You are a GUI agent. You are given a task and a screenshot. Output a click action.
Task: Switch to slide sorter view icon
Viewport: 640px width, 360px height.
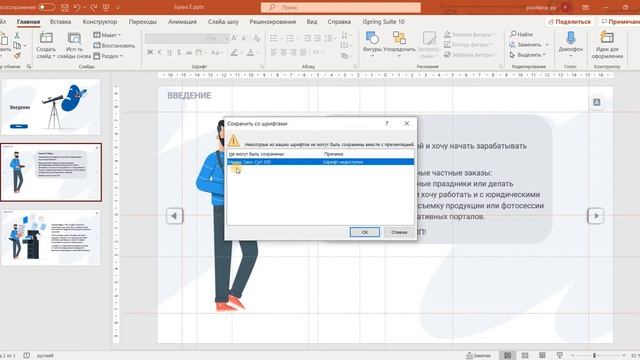pyautogui.click(x=525, y=356)
